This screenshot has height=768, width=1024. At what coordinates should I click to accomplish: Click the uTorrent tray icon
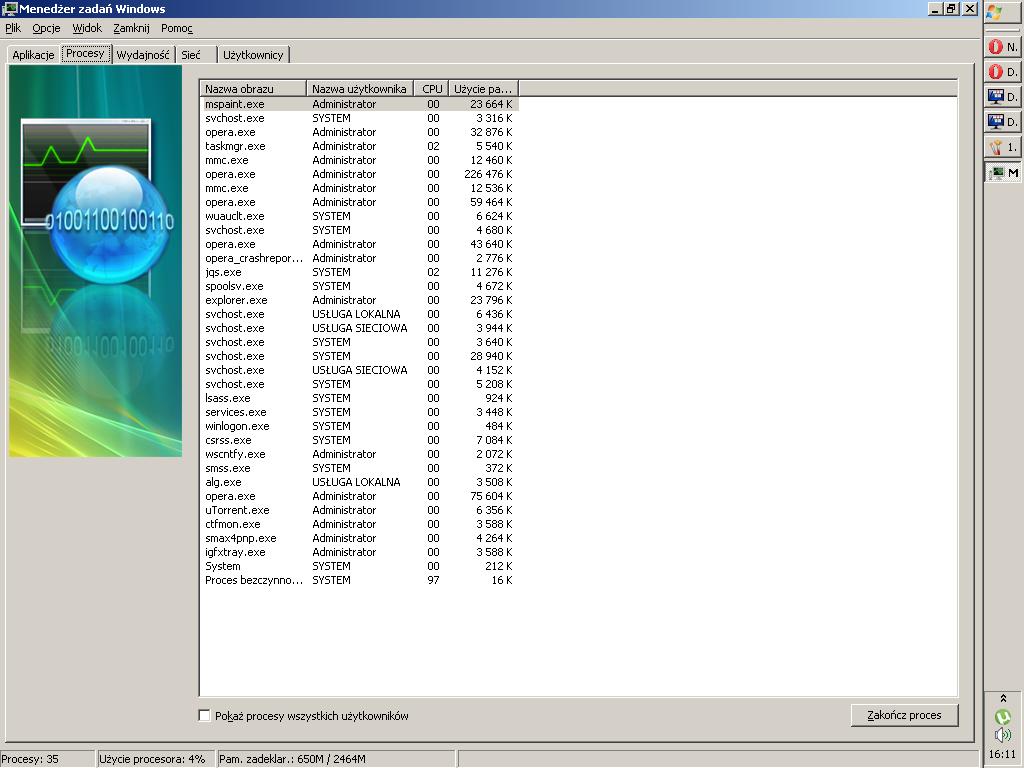click(x=1002, y=717)
